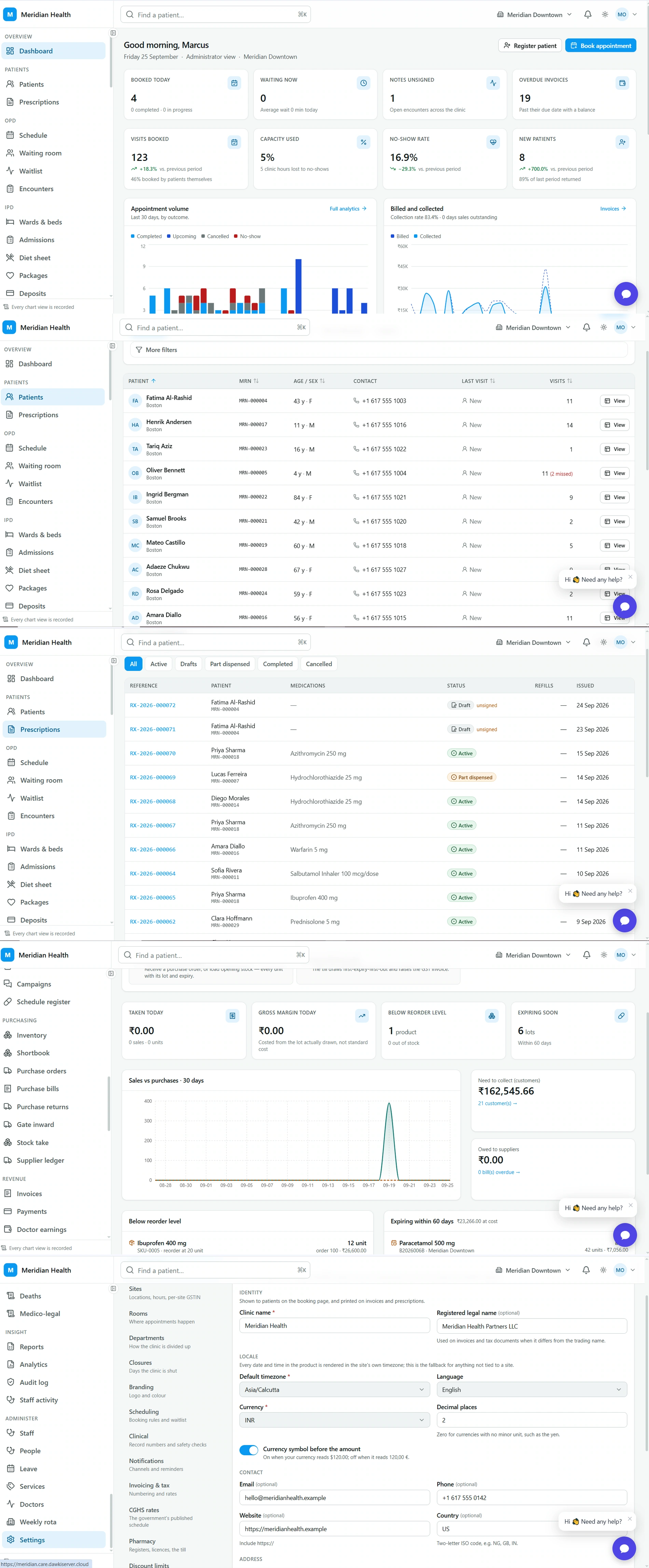Click the Expiring Soon card icon
The image size is (649, 1568).
point(621,1015)
